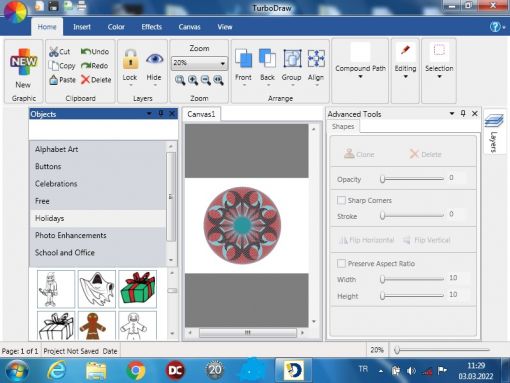
Task: Open the Canvas ribbon tab
Action: pos(189,27)
